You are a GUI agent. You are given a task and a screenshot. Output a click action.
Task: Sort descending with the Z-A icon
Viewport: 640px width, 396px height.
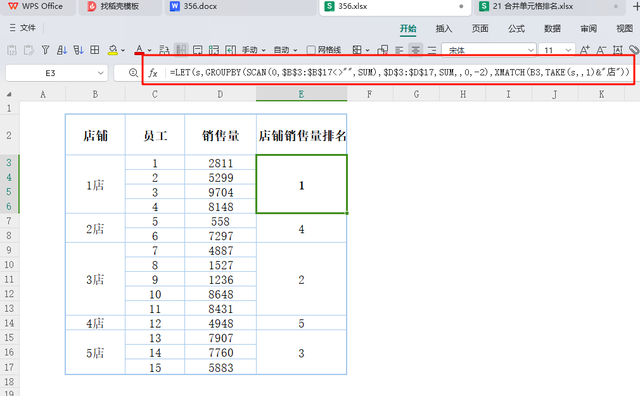pos(78,50)
